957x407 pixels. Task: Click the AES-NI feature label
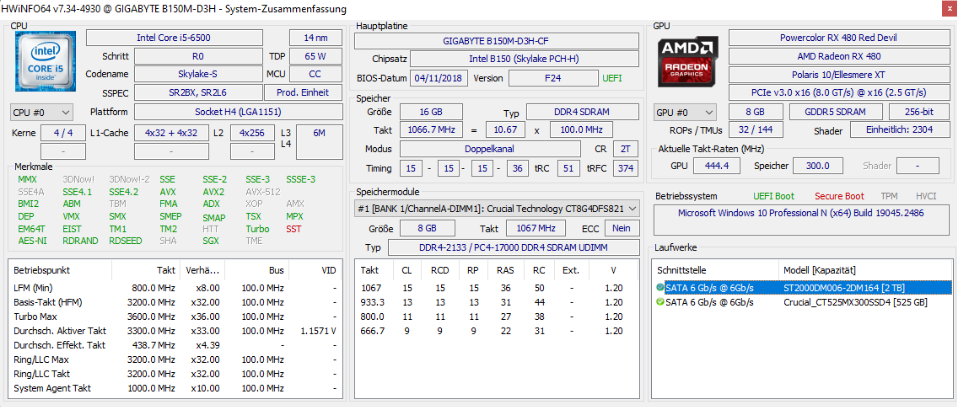[x=32, y=240]
